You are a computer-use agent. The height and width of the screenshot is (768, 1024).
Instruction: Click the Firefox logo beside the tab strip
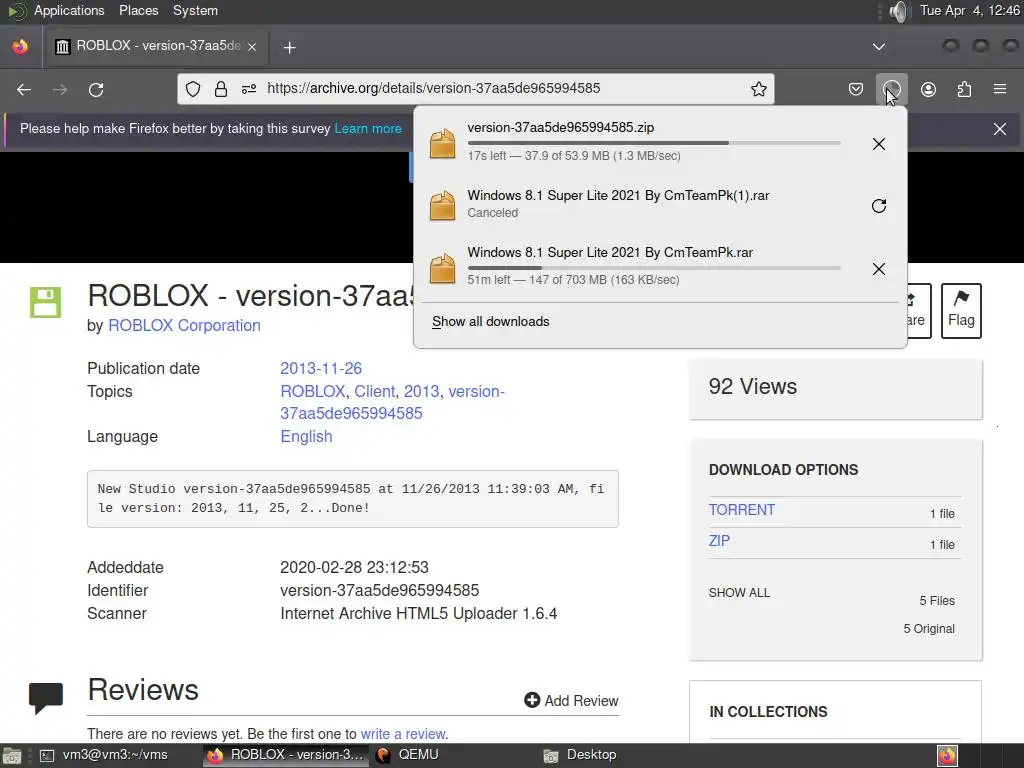pyautogui.click(x=20, y=46)
